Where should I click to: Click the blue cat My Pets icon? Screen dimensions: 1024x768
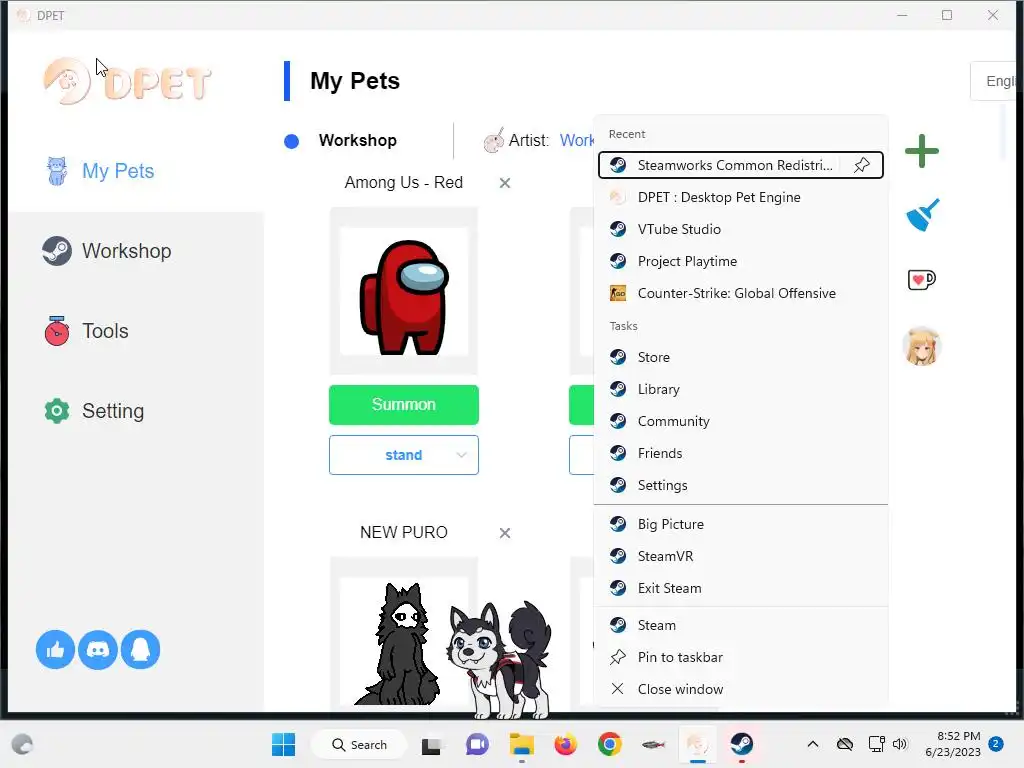click(x=57, y=171)
